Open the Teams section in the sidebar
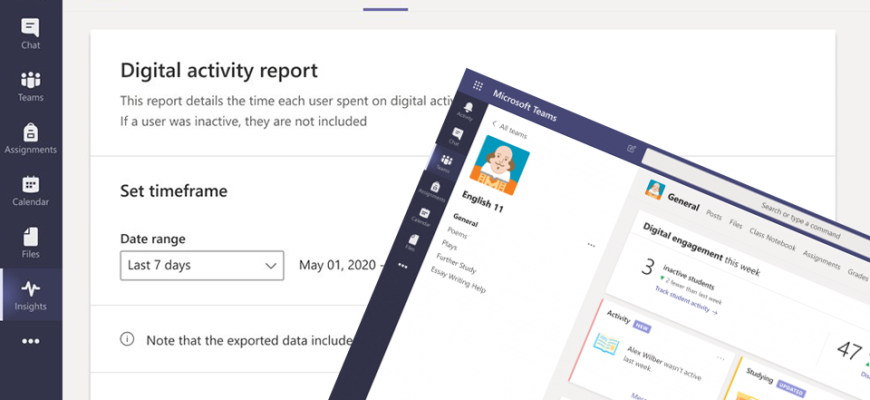Viewport: 870px width, 400px height. pos(30,86)
